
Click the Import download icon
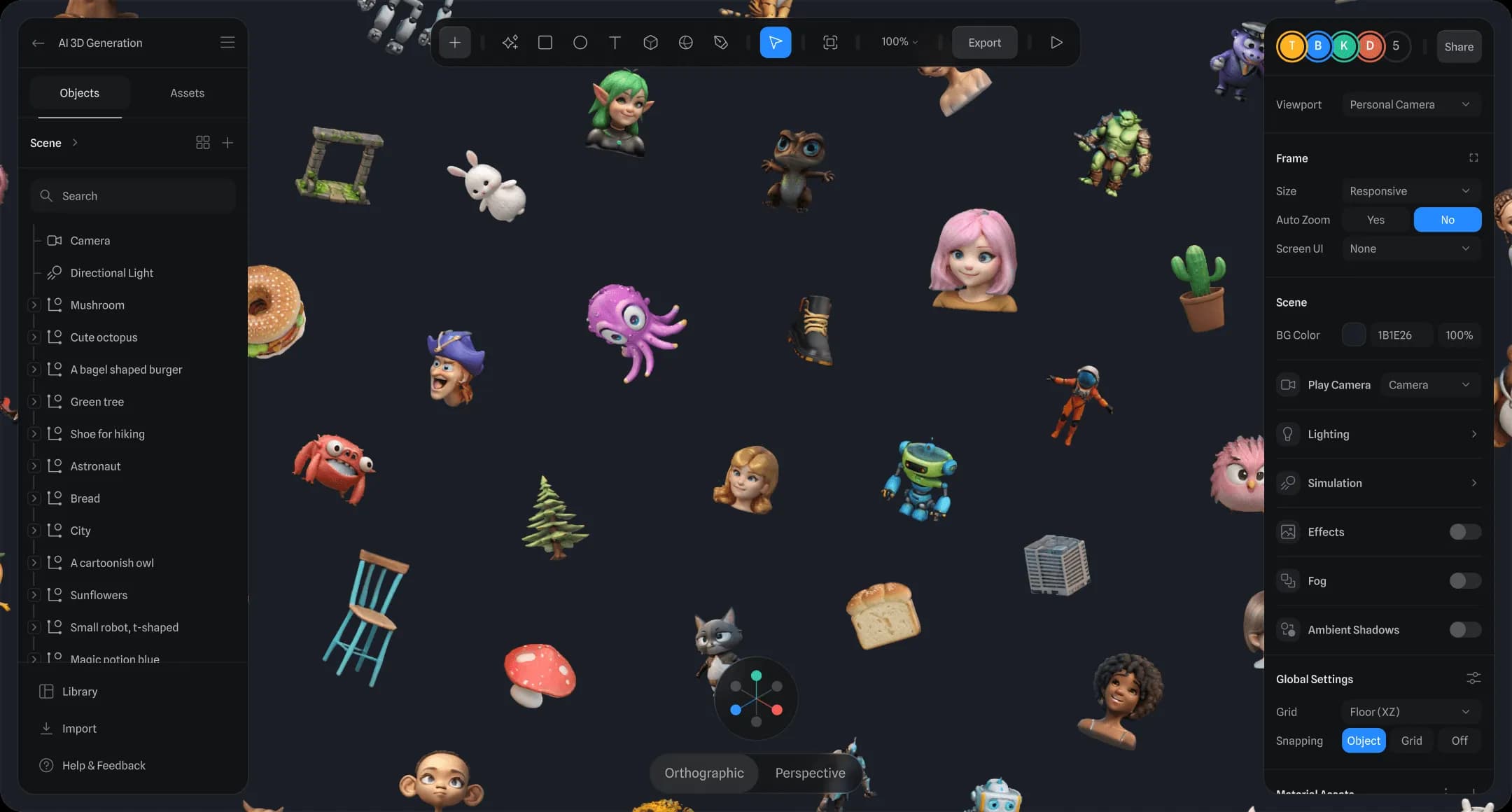[46, 729]
